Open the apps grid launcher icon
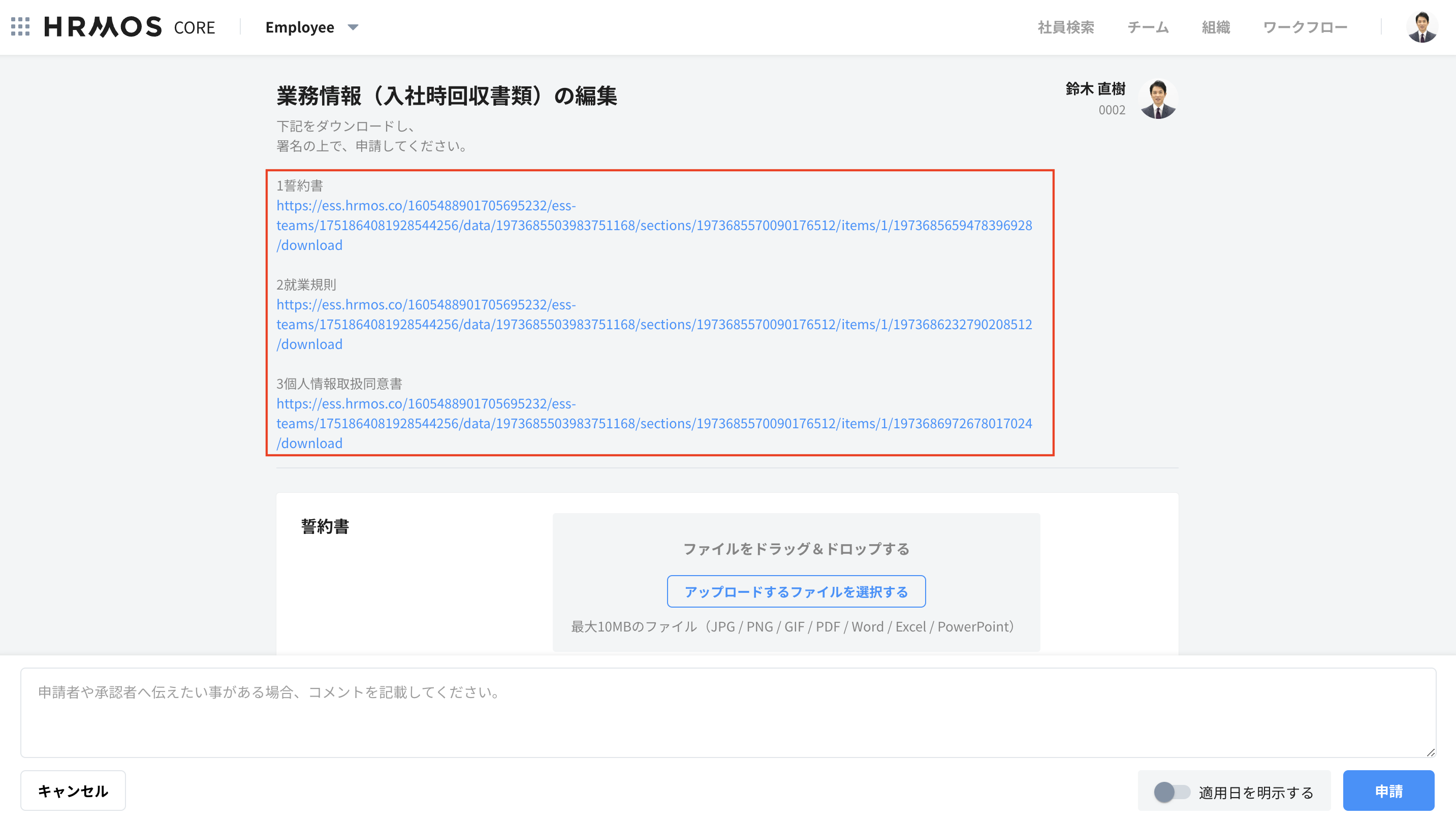Image resolution: width=1456 pixels, height=821 pixels. 20,26
